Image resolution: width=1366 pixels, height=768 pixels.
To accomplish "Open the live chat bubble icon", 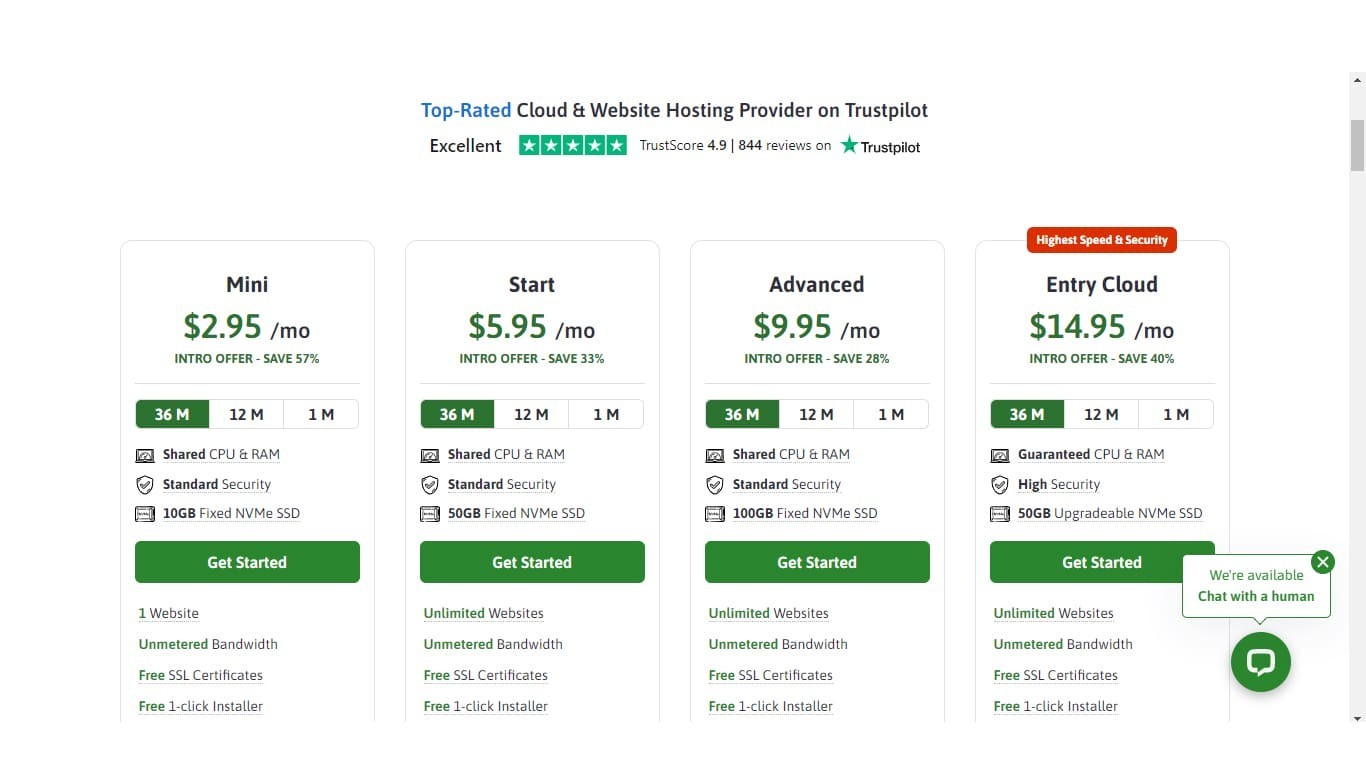I will pyautogui.click(x=1260, y=662).
